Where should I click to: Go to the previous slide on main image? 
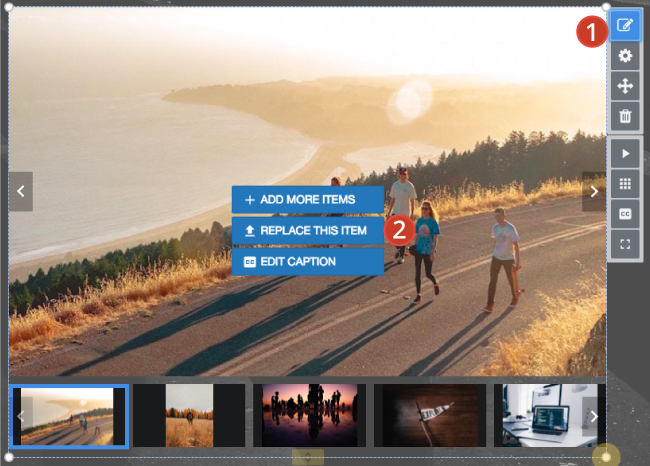21,191
